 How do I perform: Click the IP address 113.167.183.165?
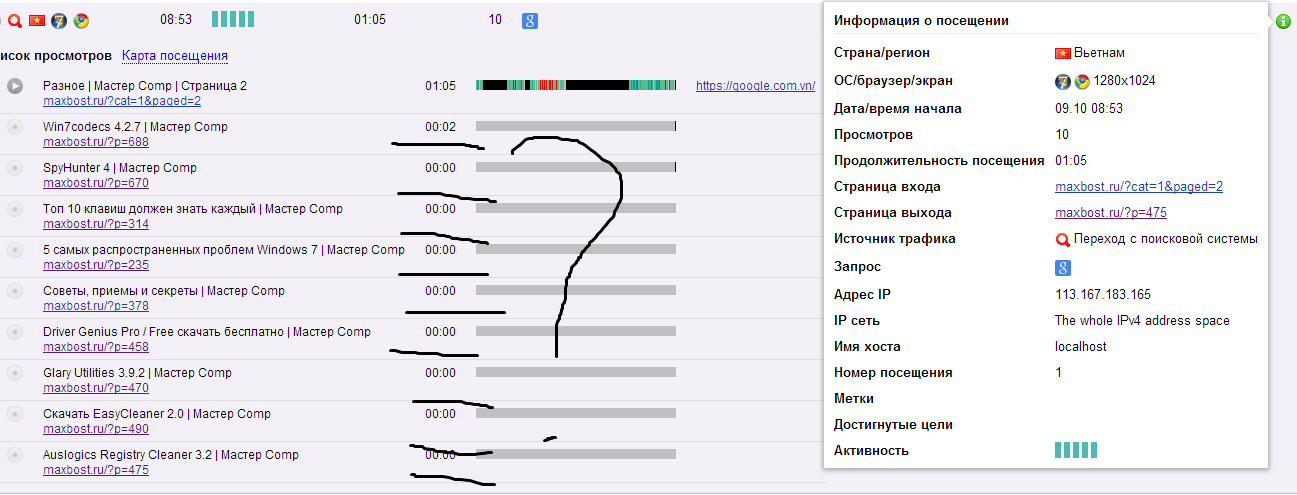point(1103,295)
